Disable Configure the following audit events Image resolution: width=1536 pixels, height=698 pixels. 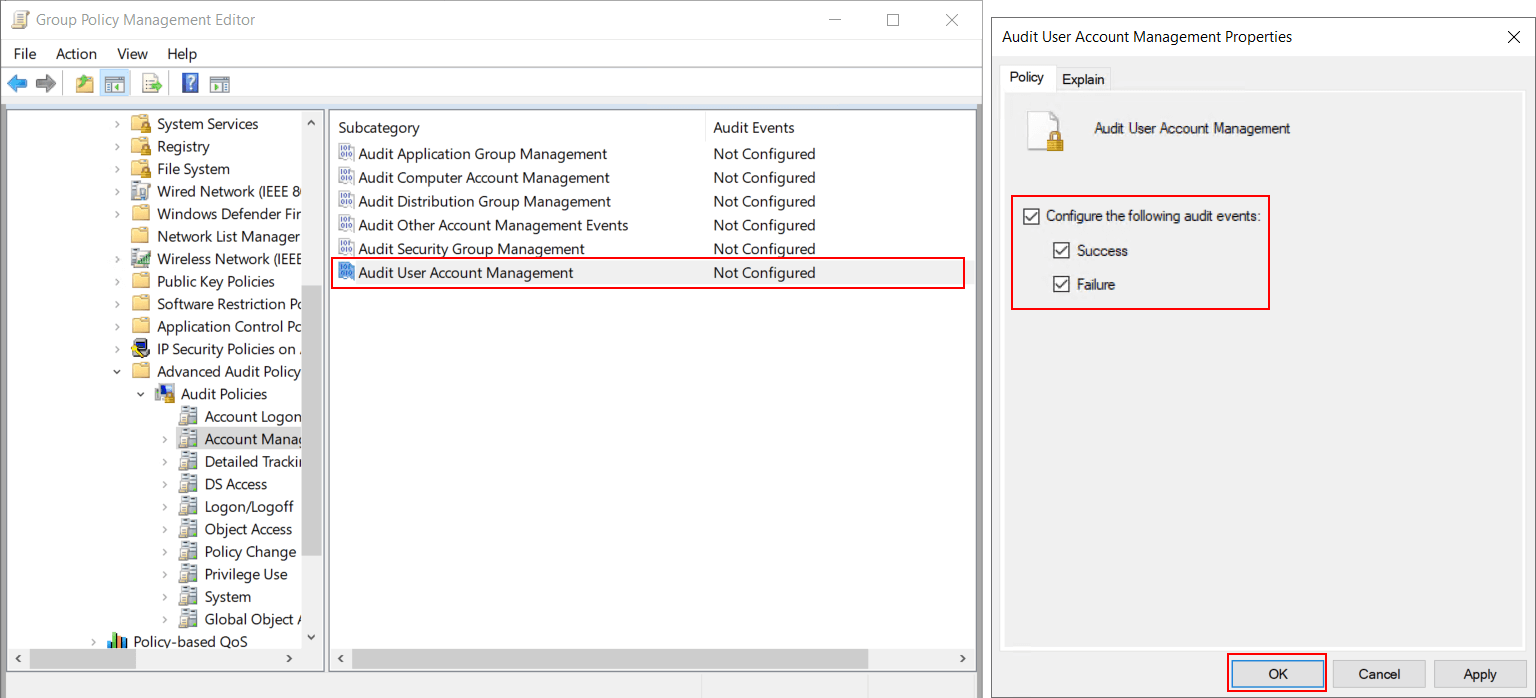coord(1033,216)
